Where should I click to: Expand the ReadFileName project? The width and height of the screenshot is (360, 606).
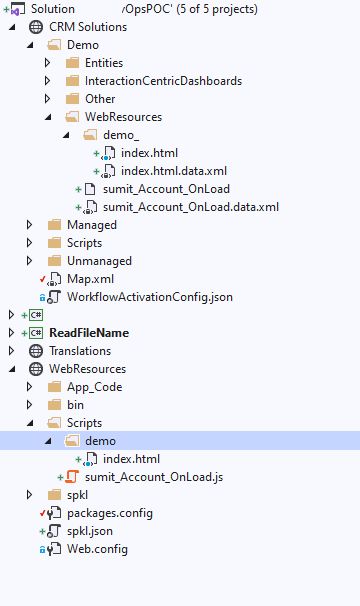tap(12, 333)
